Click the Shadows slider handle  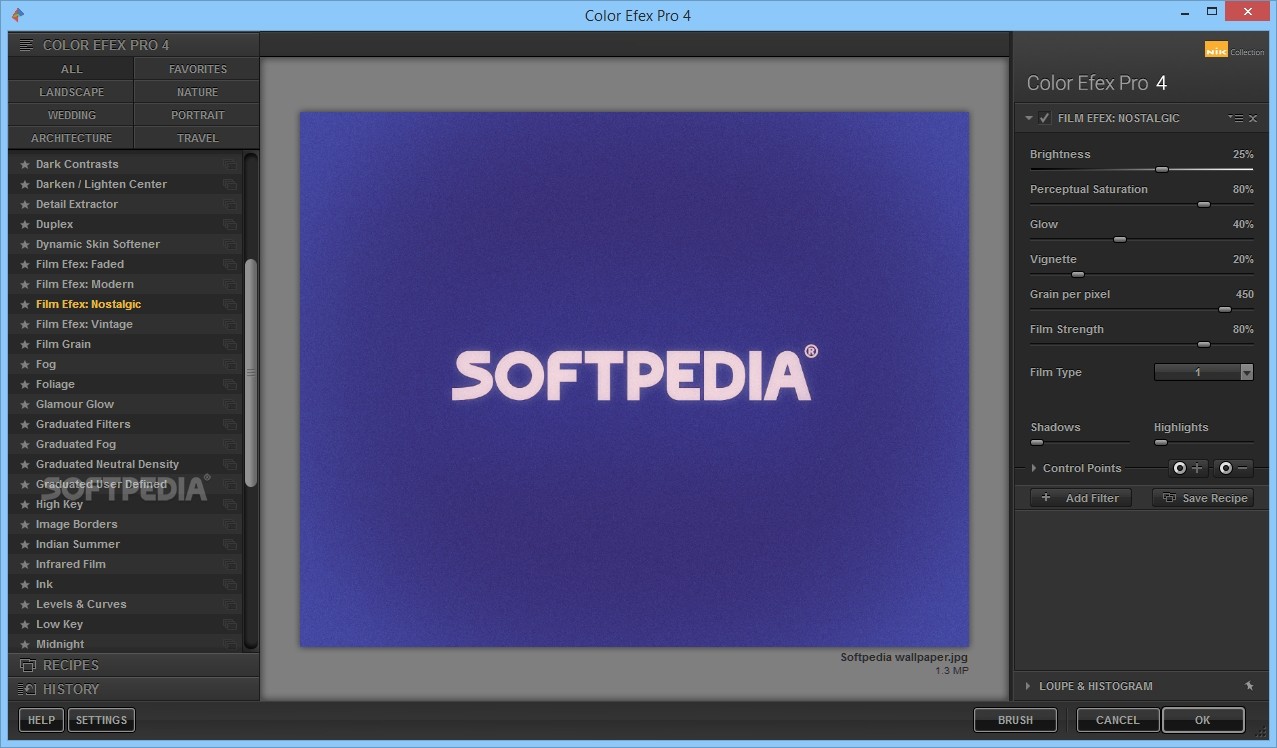[1037, 442]
